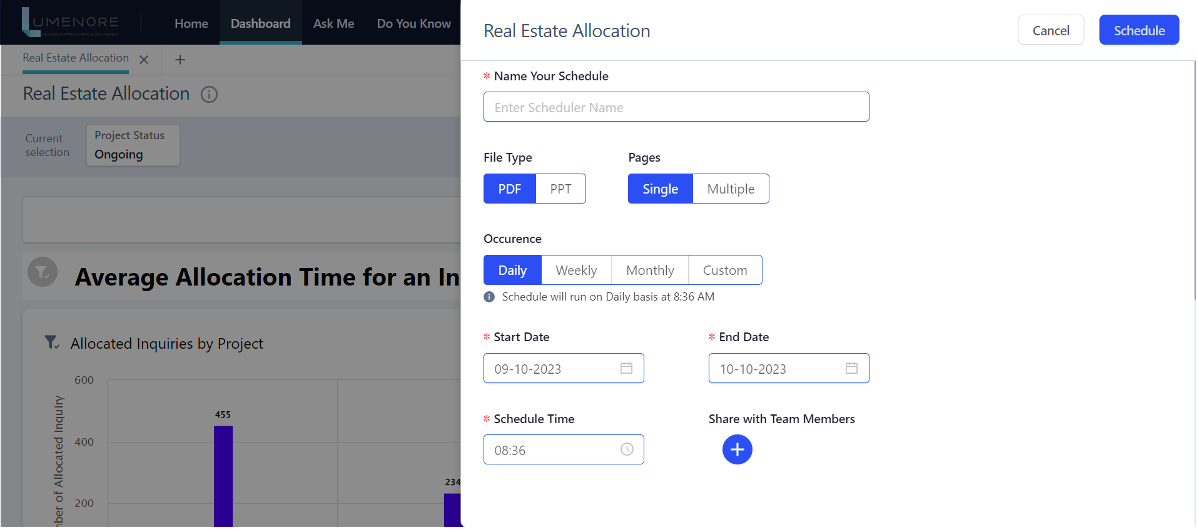Click the filter icon next to Allocated Inquiries by Project
This screenshot has width=1198, height=530.
[51, 343]
